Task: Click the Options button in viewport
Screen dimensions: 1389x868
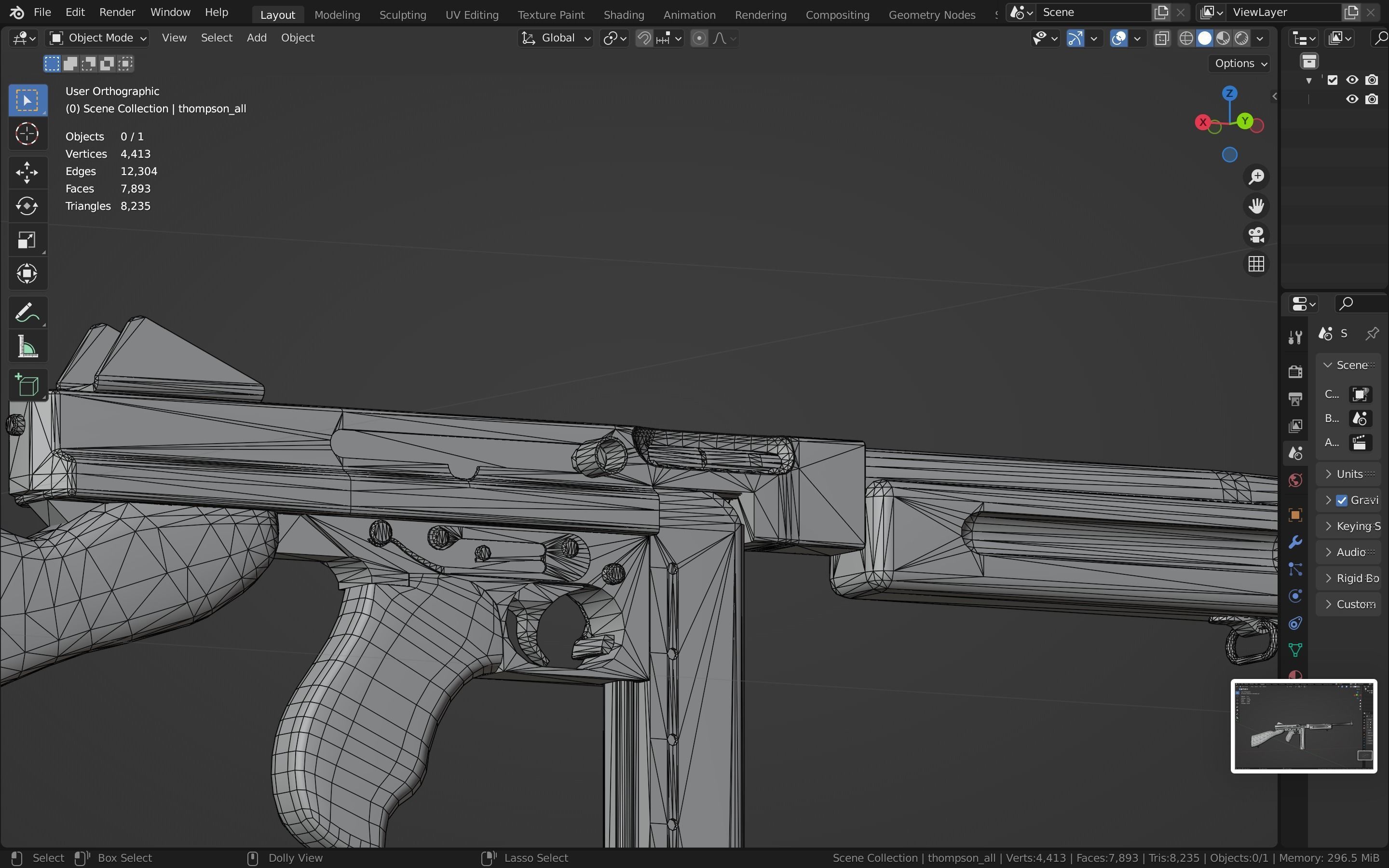Action: tap(1240, 63)
